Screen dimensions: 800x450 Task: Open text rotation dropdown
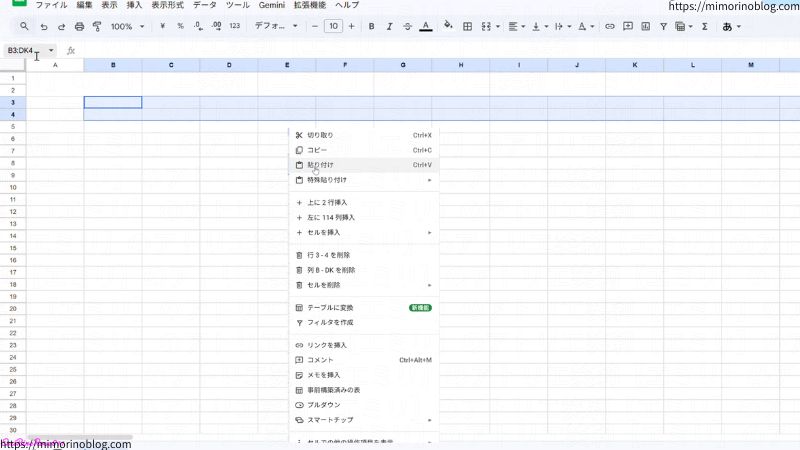click(x=586, y=27)
